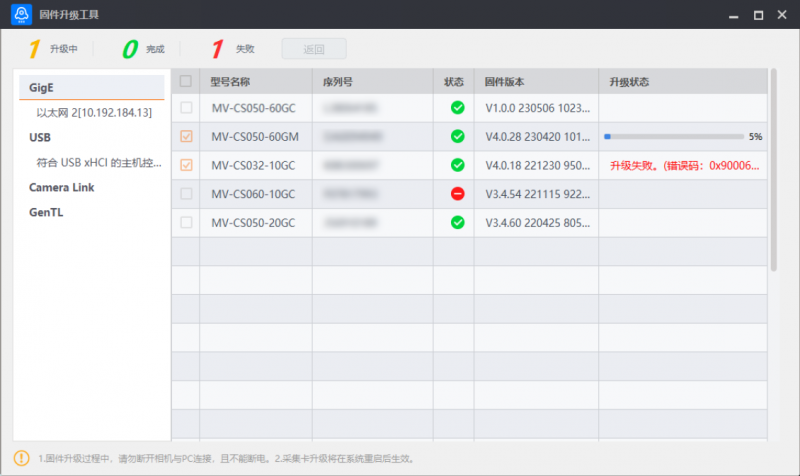Screen dimensions: 800x476
Task: Toggle the select-all checkbox in table header
Action: pyautogui.click(x=186, y=81)
